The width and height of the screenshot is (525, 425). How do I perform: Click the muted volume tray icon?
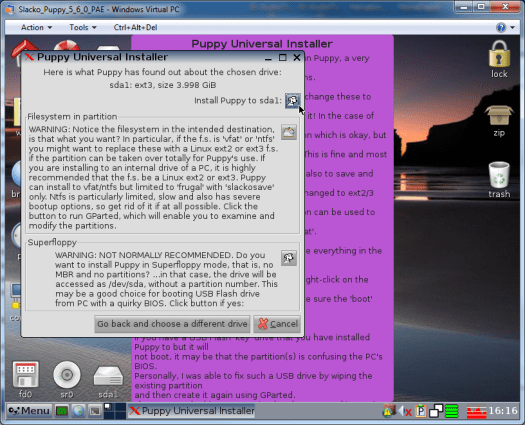click(405, 411)
